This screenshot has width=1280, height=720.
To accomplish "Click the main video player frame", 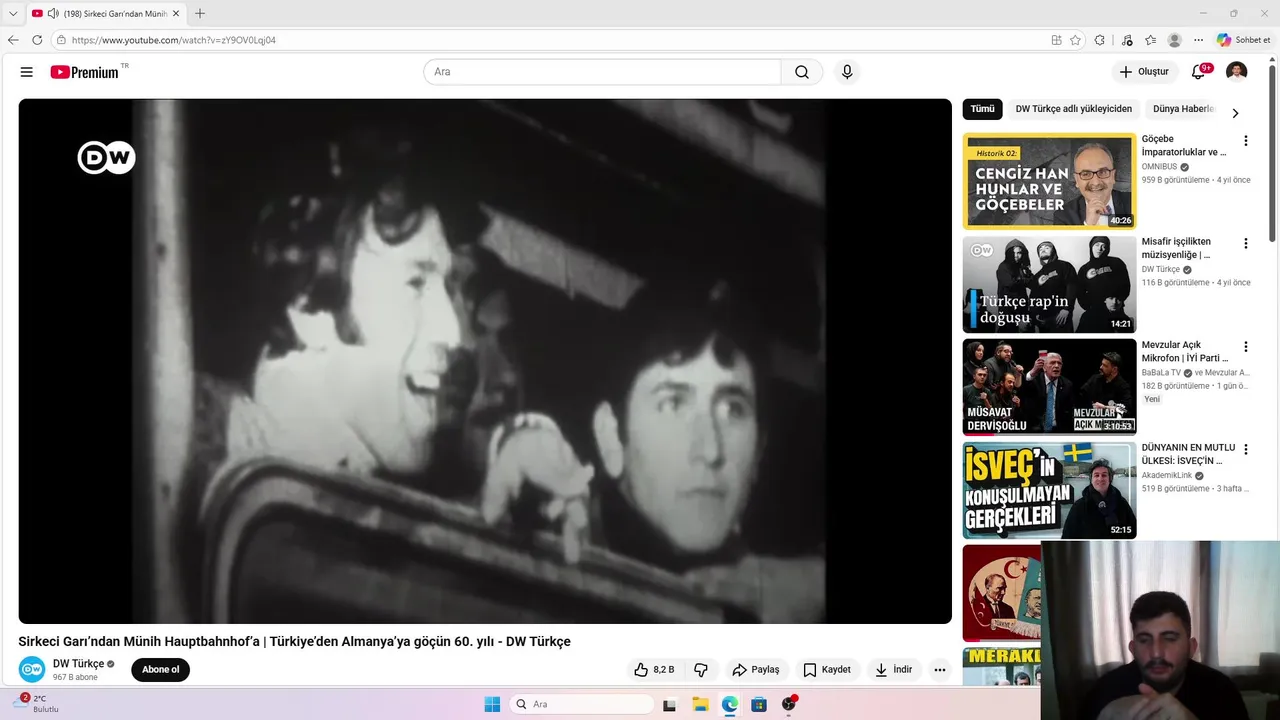I will pyautogui.click(x=485, y=361).
